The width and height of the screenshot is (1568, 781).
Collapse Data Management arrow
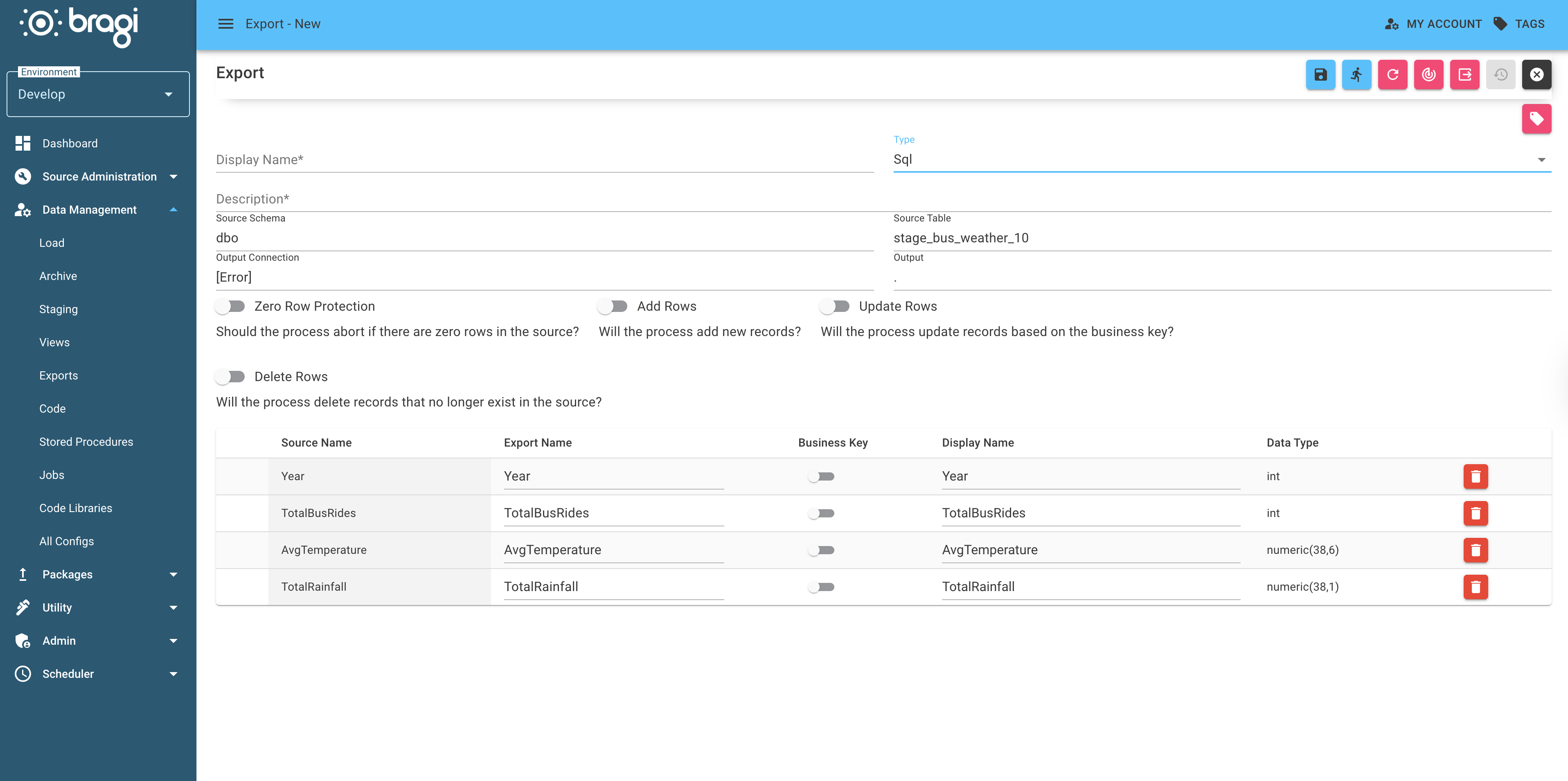click(x=173, y=210)
